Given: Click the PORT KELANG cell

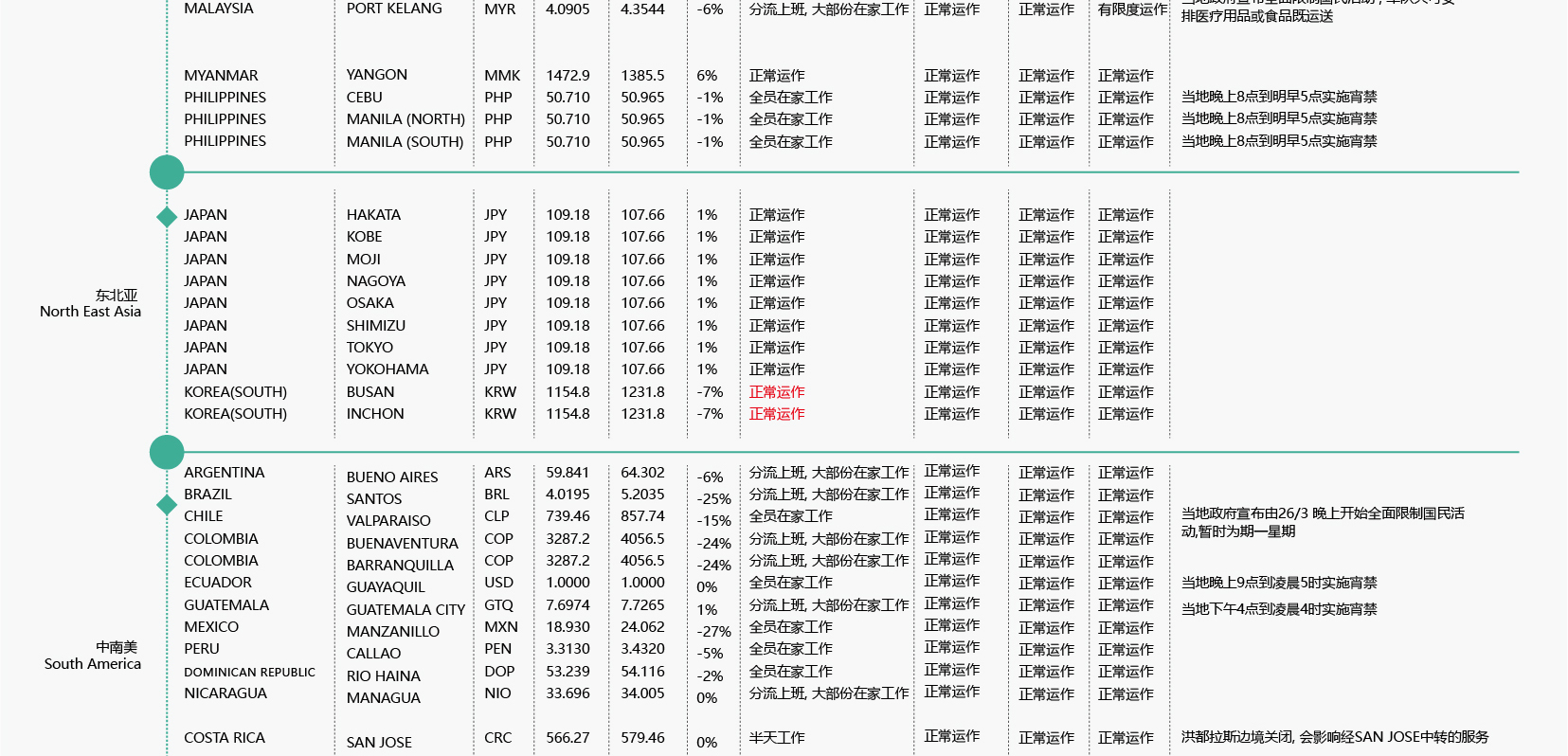Looking at the screenshot, I should 394,9.
